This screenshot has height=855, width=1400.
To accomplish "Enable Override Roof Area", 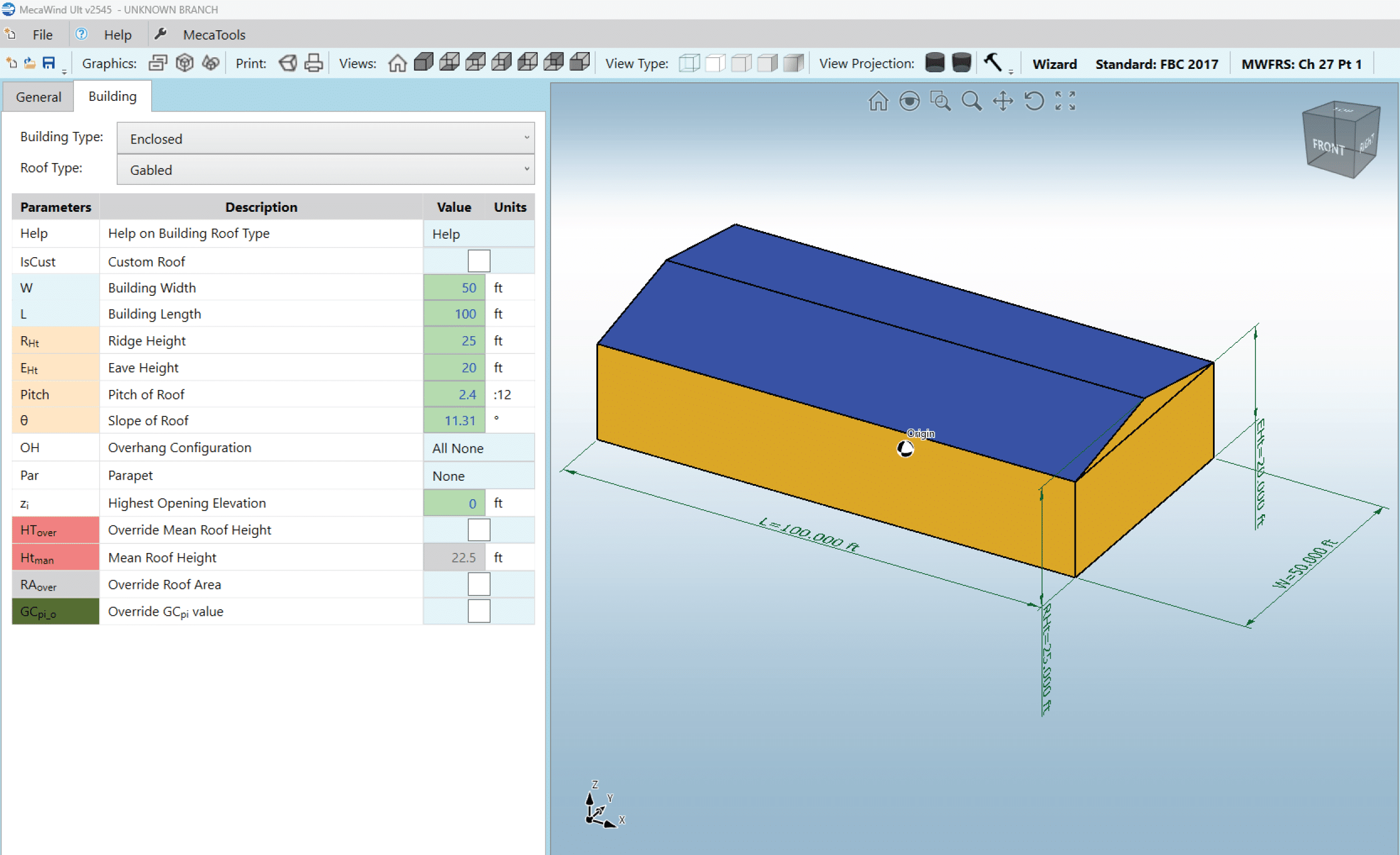I will pos(478,584).
